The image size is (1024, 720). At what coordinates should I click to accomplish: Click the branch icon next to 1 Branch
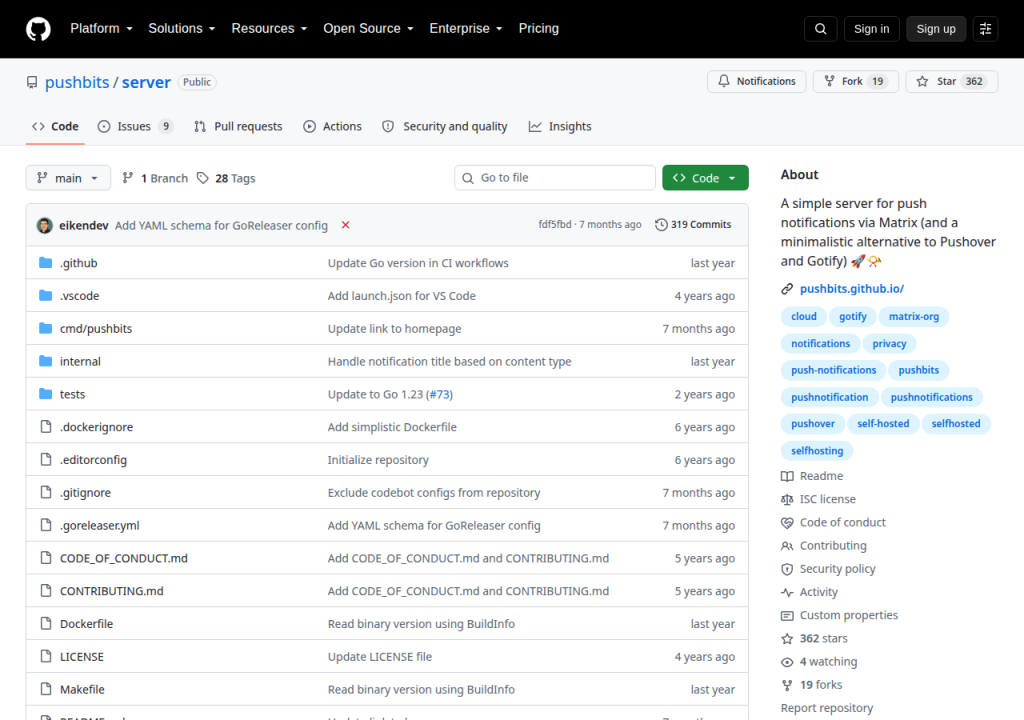128,178
